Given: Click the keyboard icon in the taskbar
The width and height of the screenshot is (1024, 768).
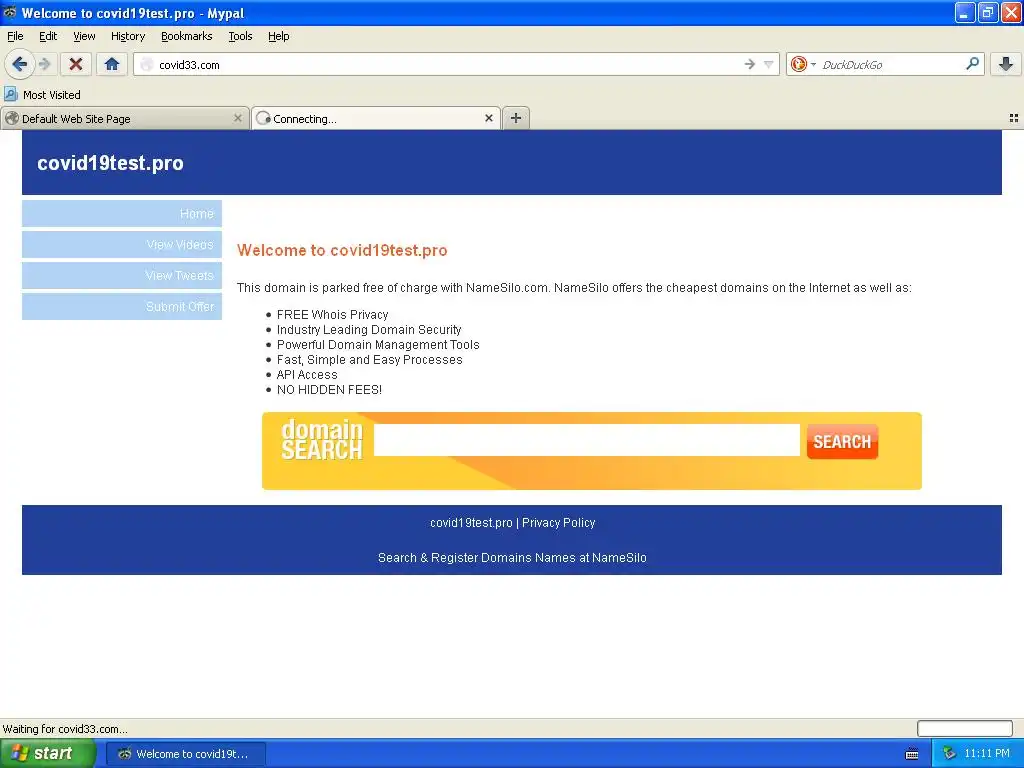Looking at the screenshot, I should 912,754.
